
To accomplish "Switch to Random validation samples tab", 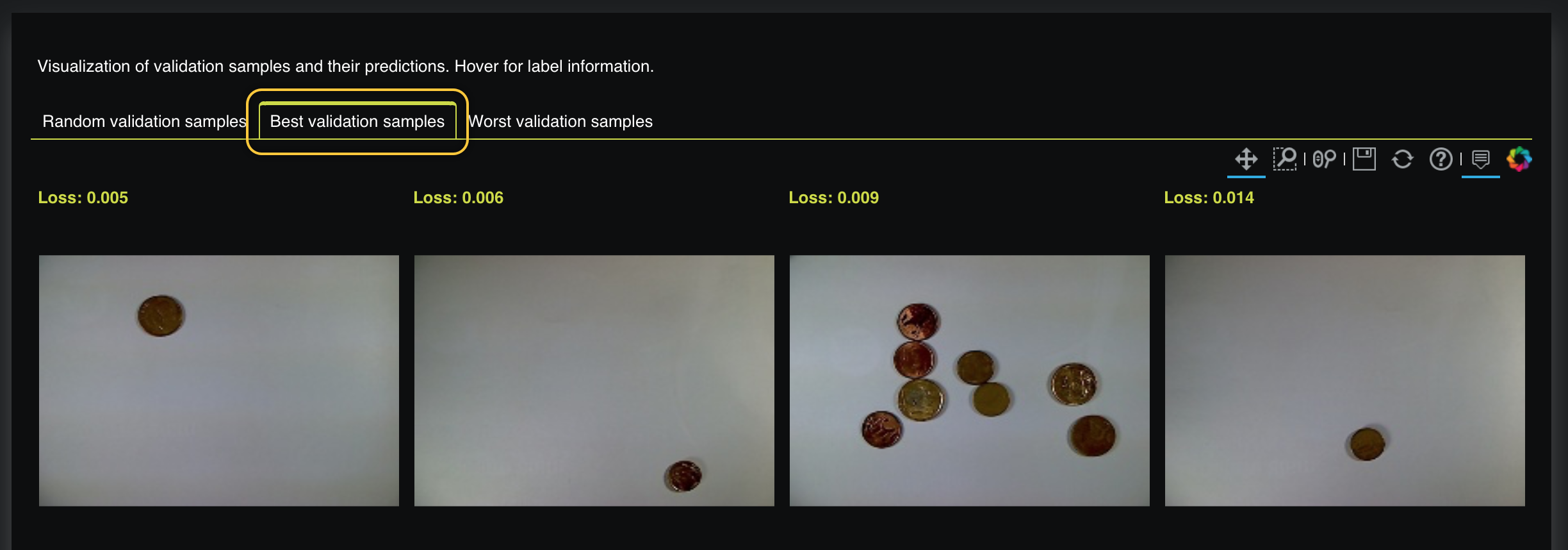I will [x=144, y=121].
